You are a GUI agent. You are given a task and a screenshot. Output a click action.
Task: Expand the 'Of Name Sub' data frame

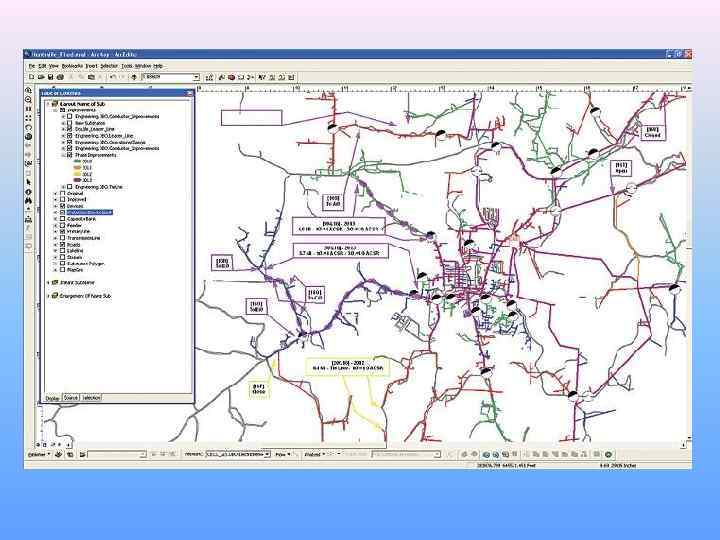(49, 296)
